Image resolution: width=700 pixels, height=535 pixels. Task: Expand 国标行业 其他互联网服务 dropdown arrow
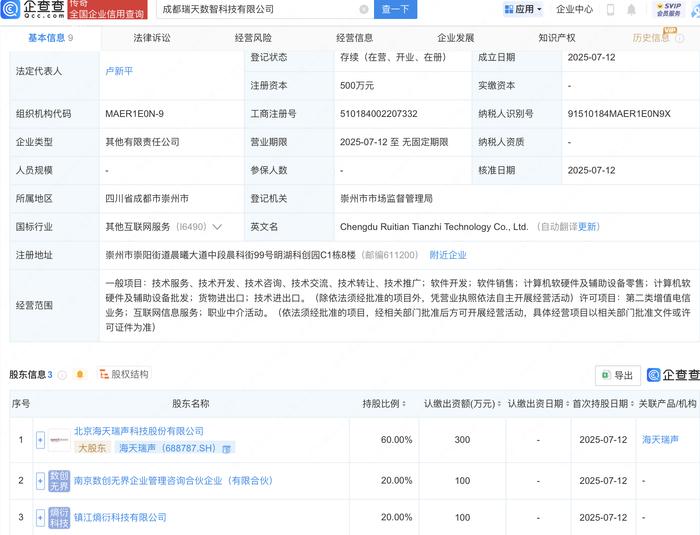point(217,227)
